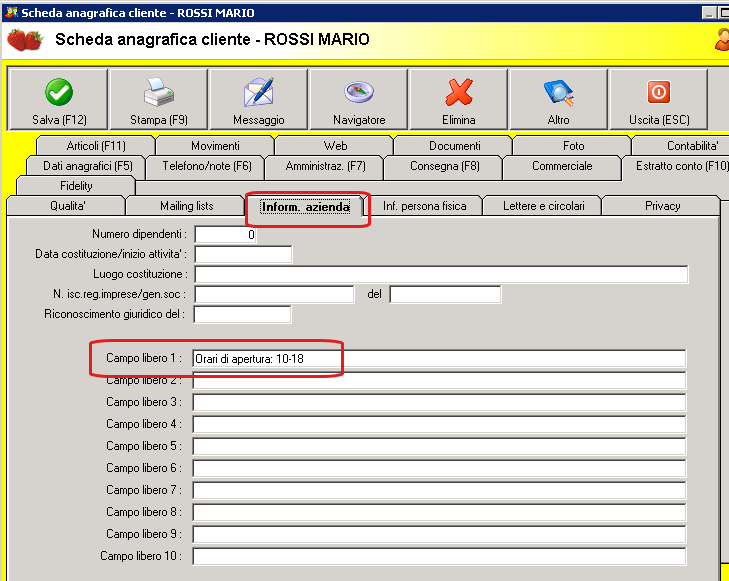Select the Mailing lists tab

(186, 206)
